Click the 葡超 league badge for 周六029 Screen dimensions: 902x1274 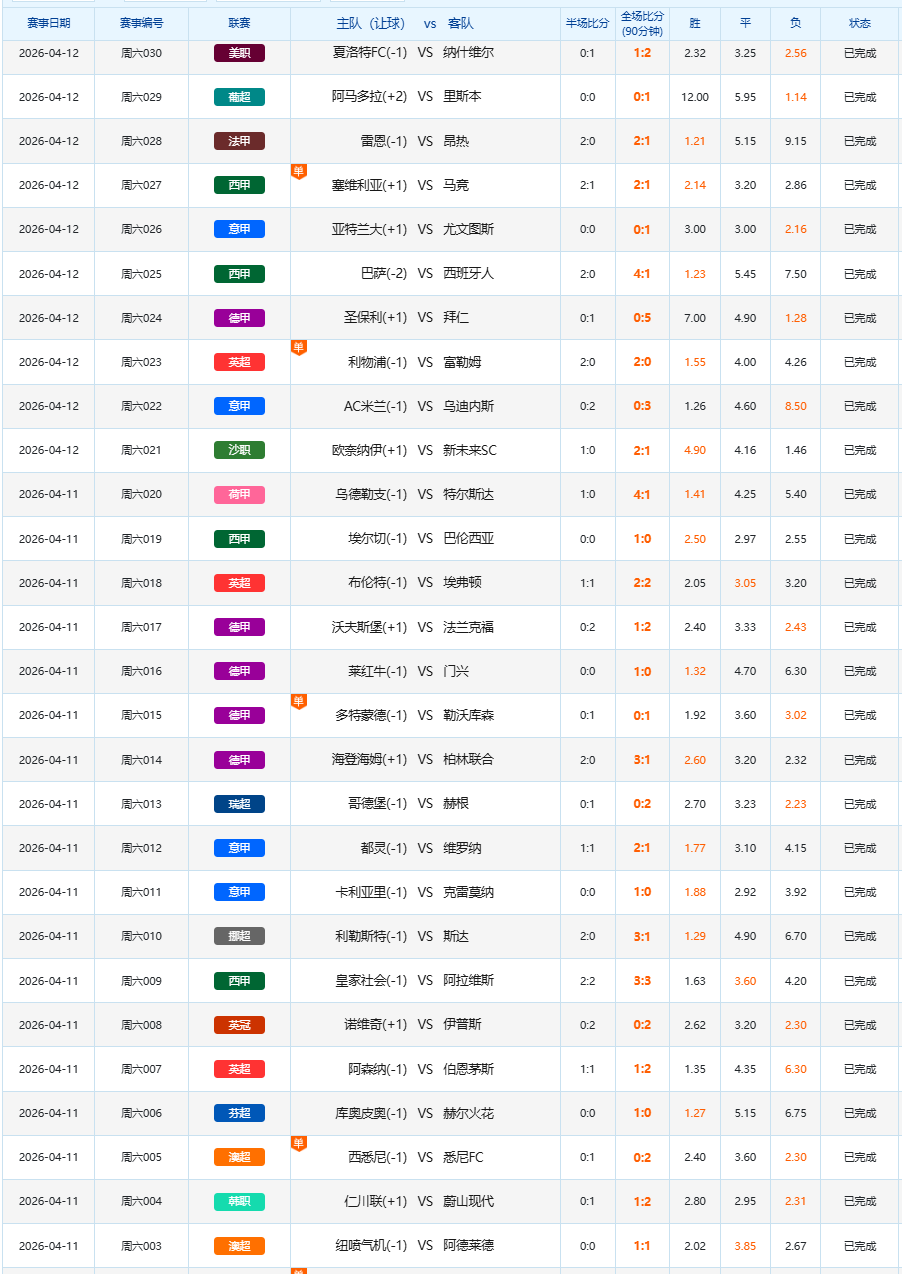point(239,97)
